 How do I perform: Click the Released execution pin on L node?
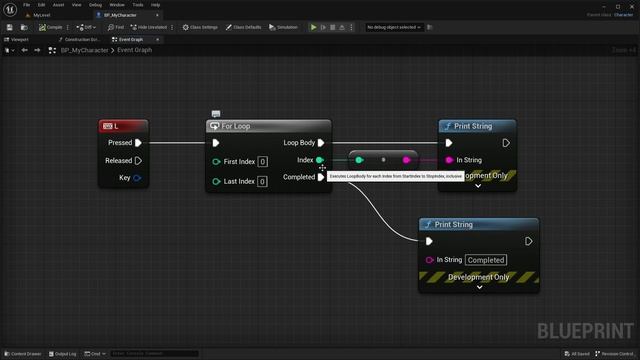138,161
